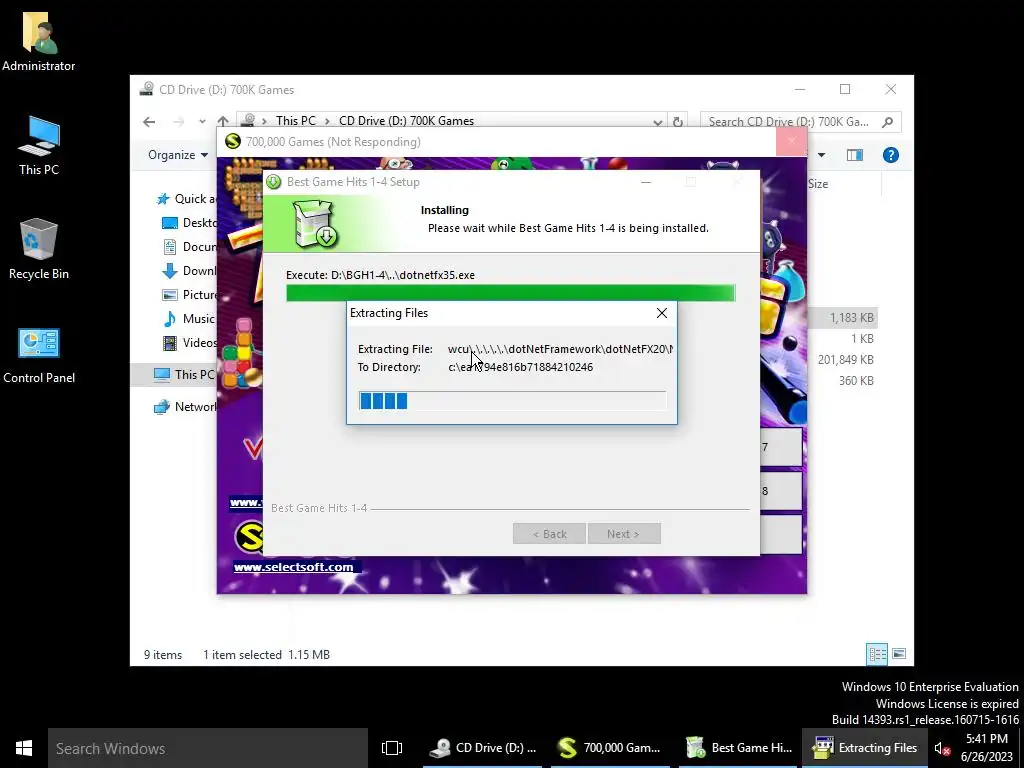Open the Windows Start menu
Image resolution: width=1024 pixels, height=768 pixels.
[24, 748]
